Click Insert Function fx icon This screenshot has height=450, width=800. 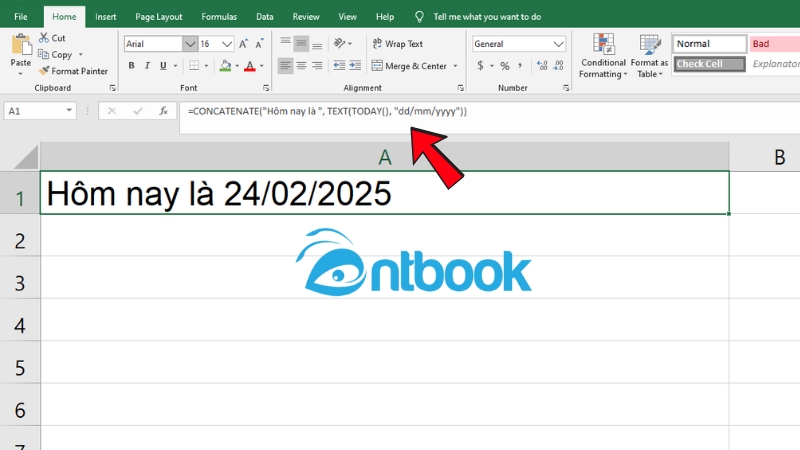coord(163,111)
